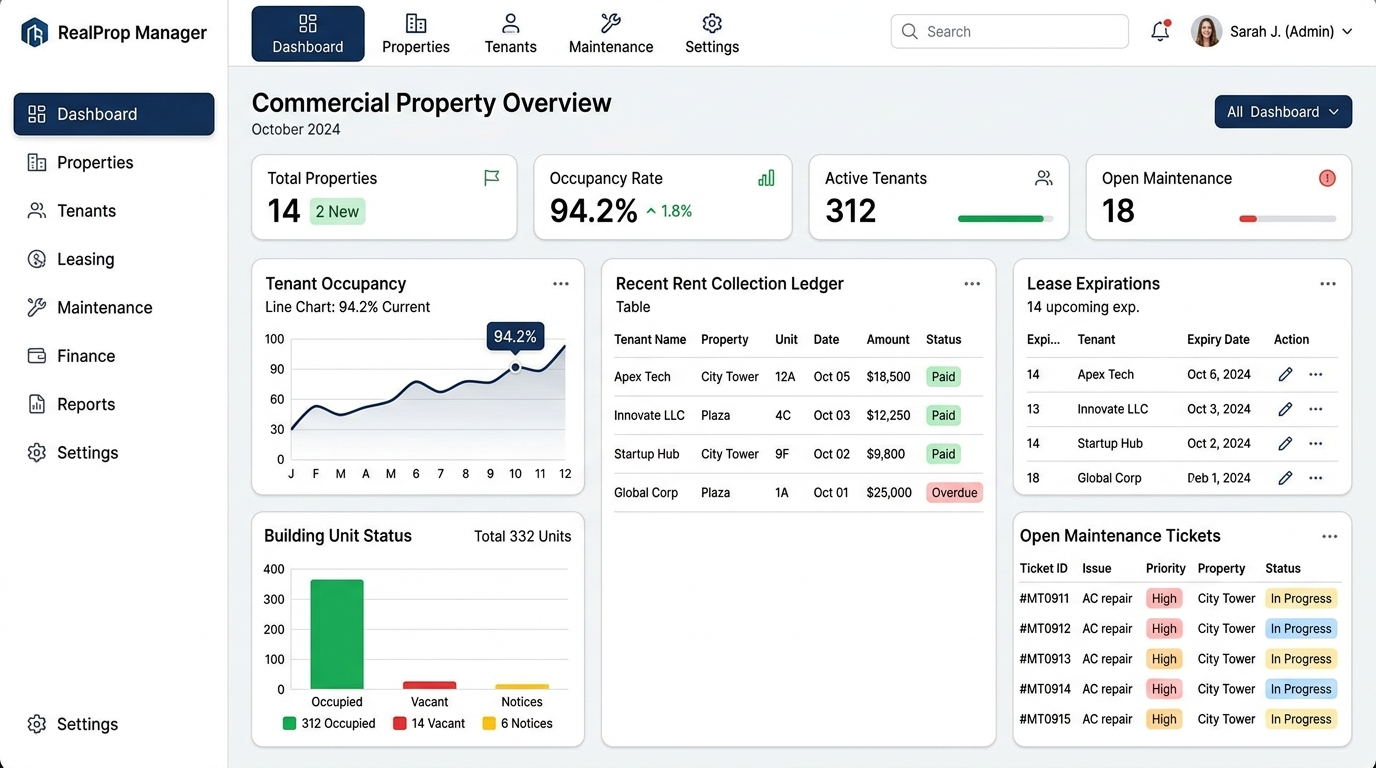
Task: Click the green Occupied bar in chart
Action: point(337,634)
